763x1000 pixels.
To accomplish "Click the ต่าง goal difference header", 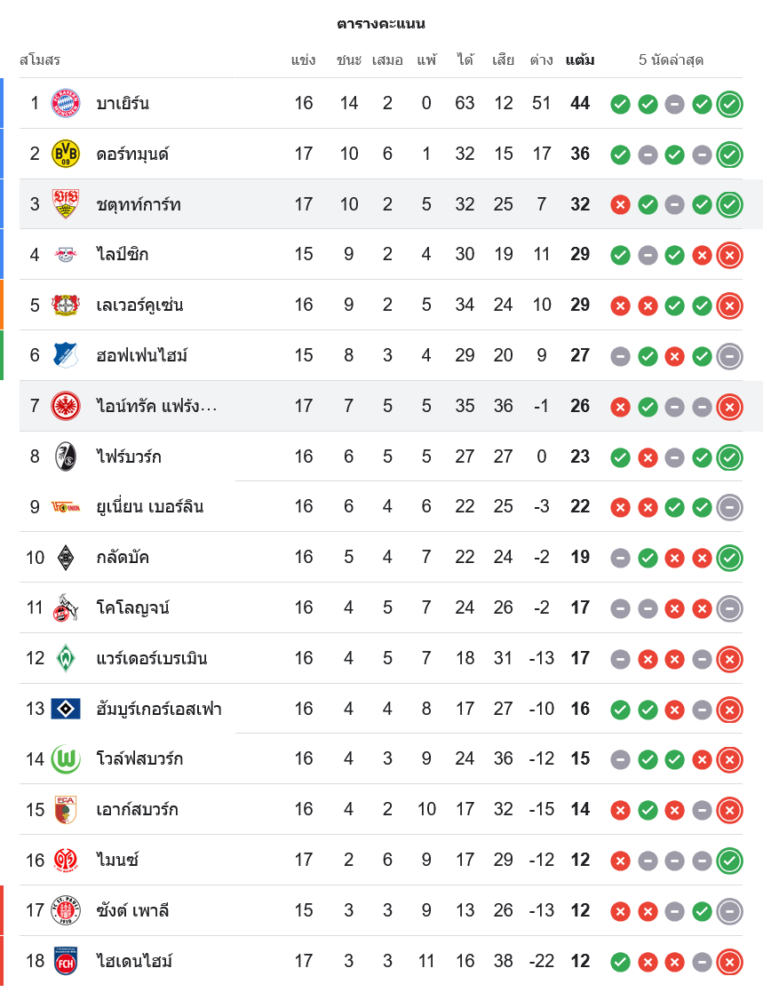I will pyautogui.click(x=541, y=60).
